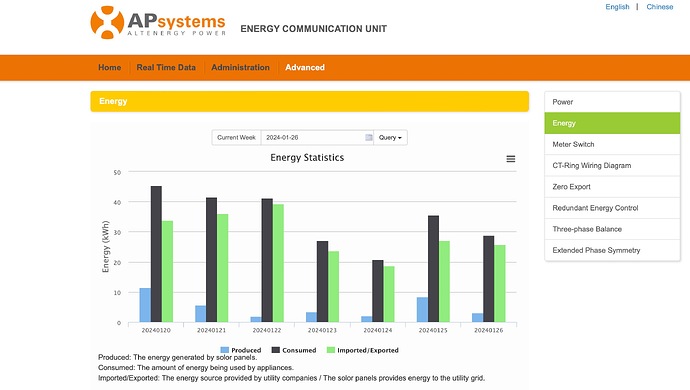Open the Meter Switch sidebar item
690x390 pixels.
tap(612, 144)
